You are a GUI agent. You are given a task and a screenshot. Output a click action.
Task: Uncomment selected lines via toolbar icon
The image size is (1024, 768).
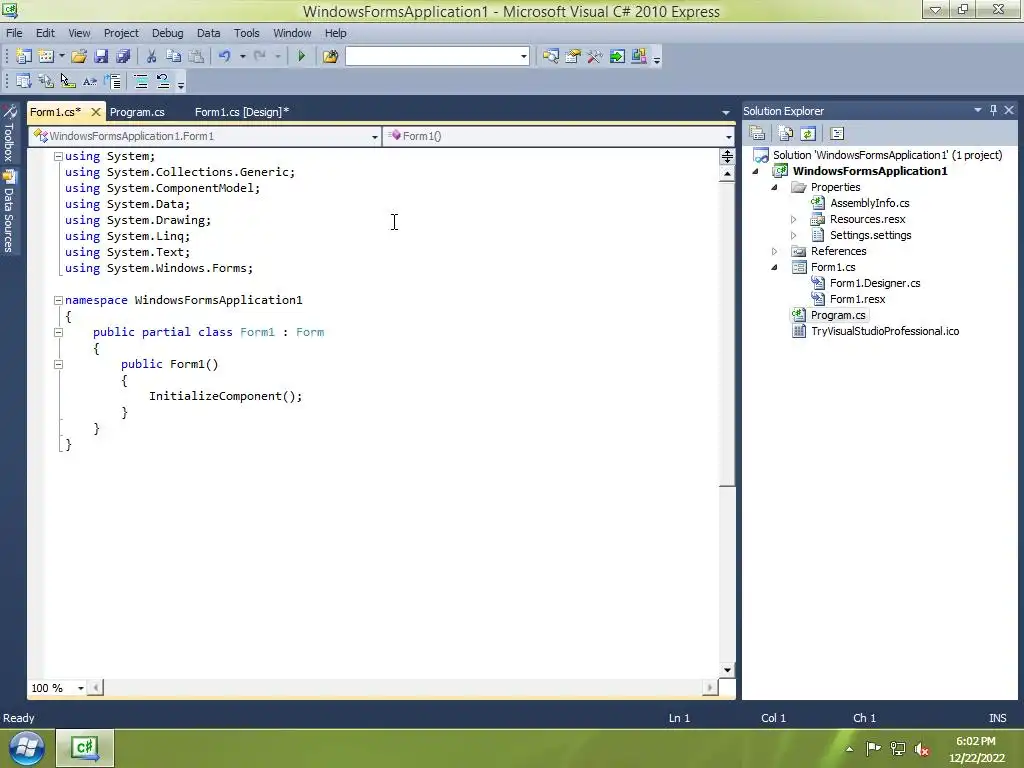(163, 82)
